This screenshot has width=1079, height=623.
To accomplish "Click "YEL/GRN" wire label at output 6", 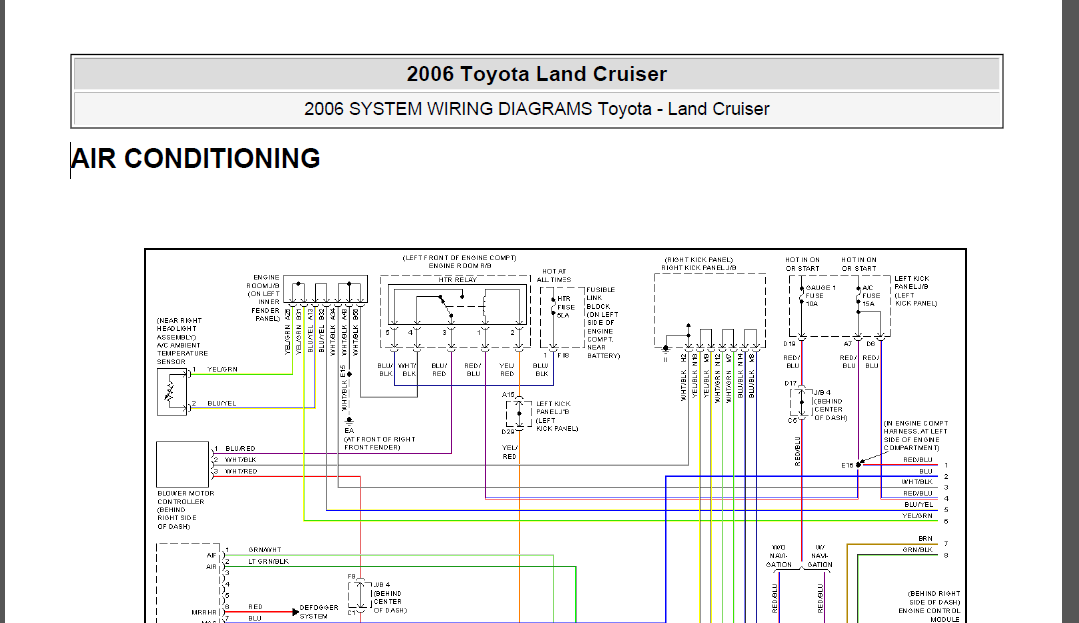I will 918,516.
